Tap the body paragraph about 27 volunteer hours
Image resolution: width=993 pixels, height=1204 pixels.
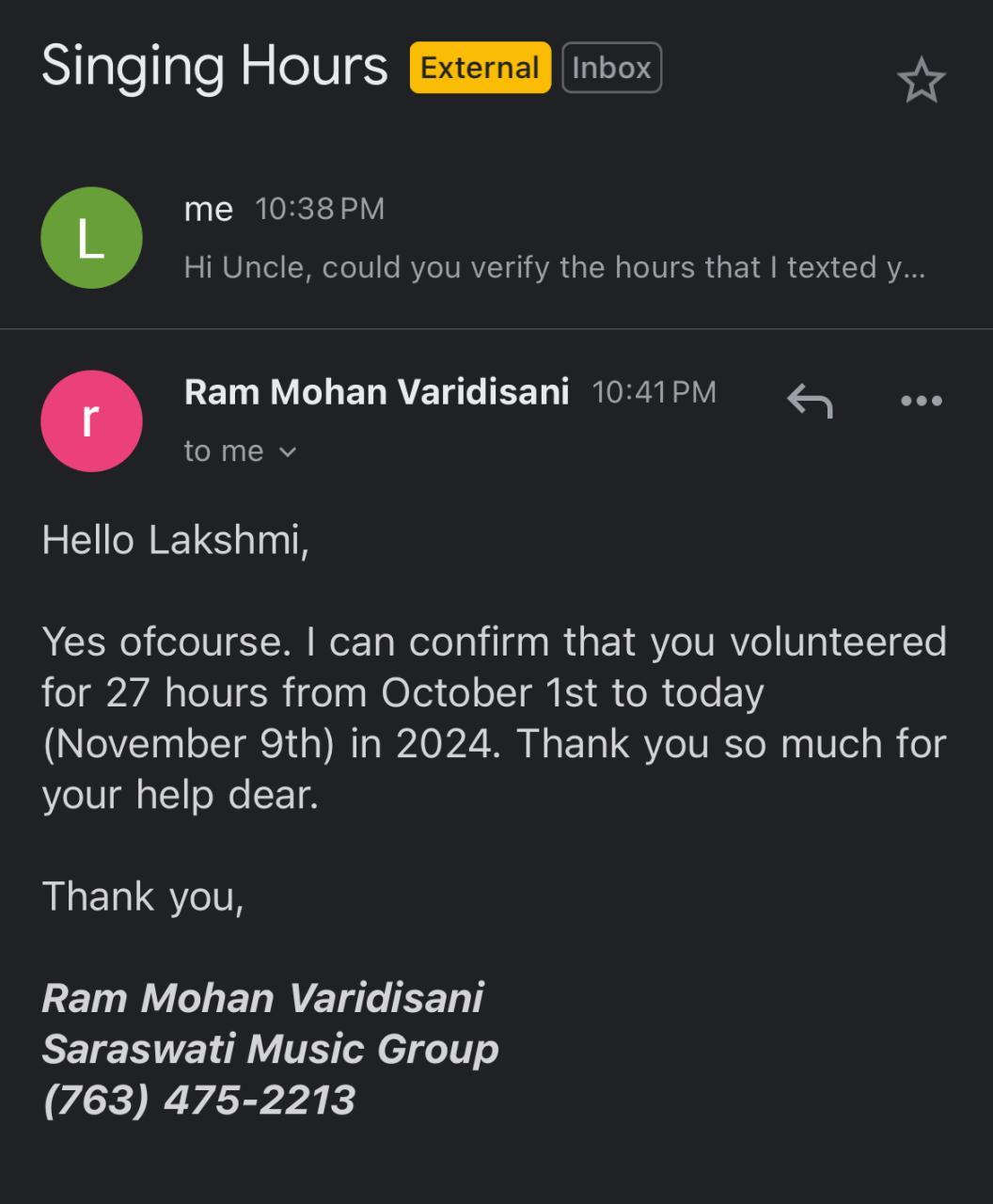[x=494, y=718]
